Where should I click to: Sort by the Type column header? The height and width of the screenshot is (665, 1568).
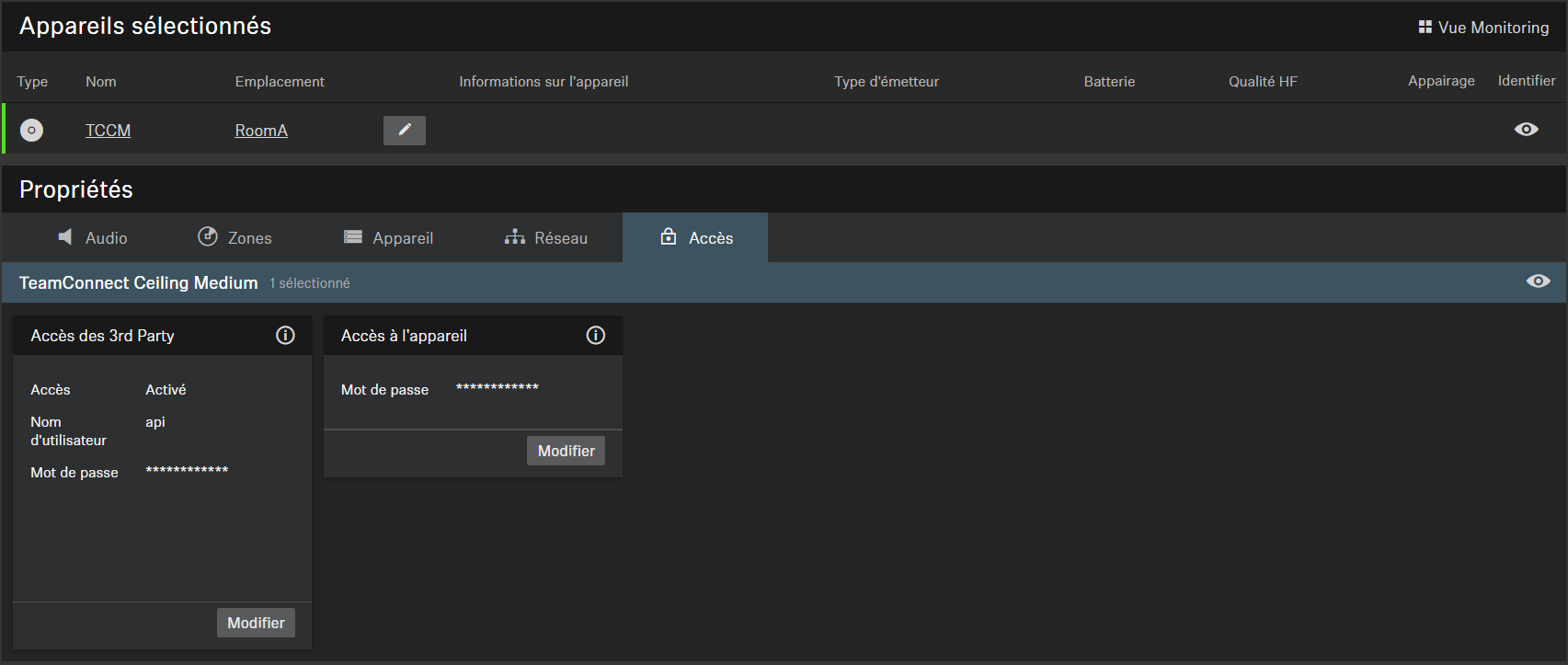tap(32, 82)
